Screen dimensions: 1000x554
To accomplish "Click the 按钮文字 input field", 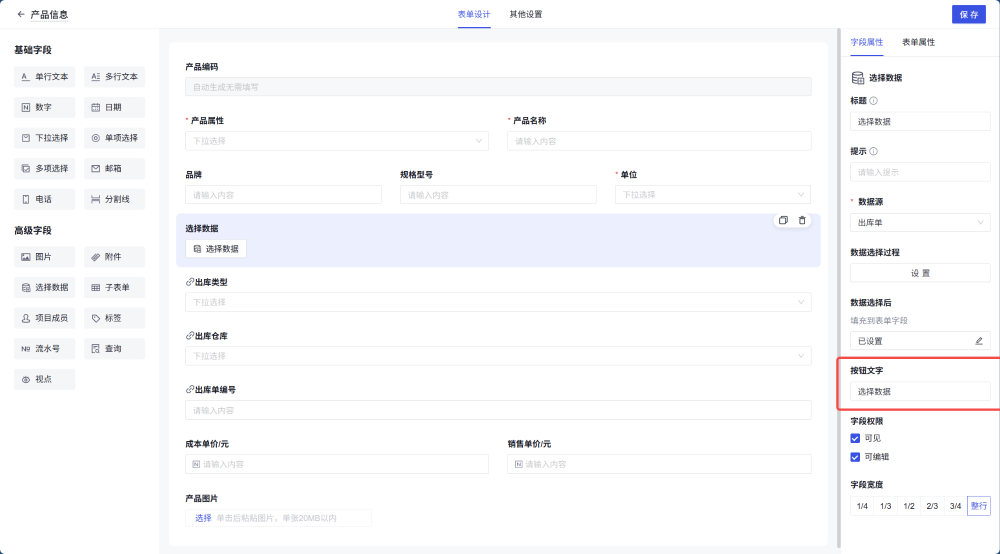I will (920, 391).
